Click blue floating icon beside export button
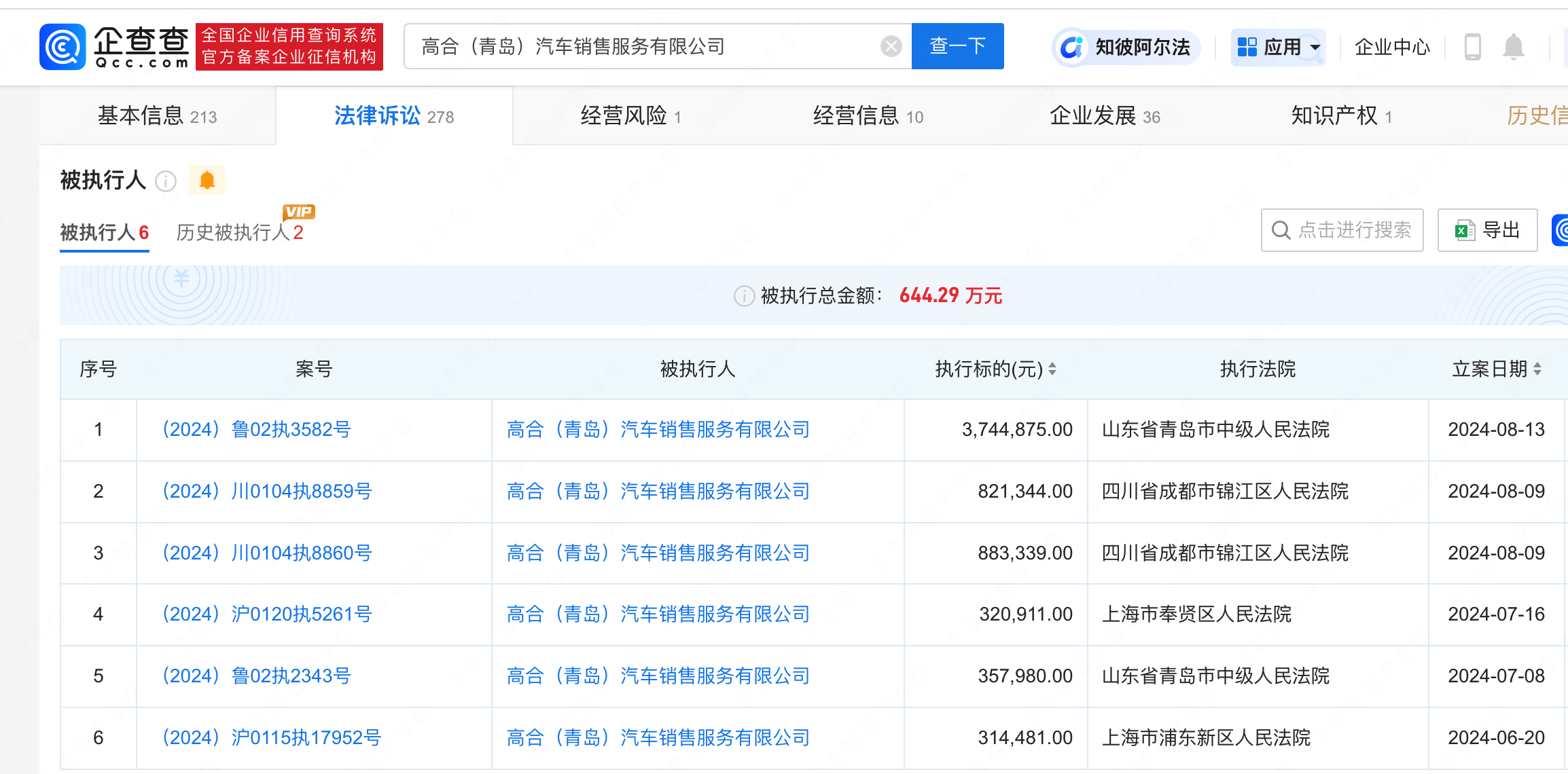The width and height of the screenshot is (1568, 774). point(1561,231)
